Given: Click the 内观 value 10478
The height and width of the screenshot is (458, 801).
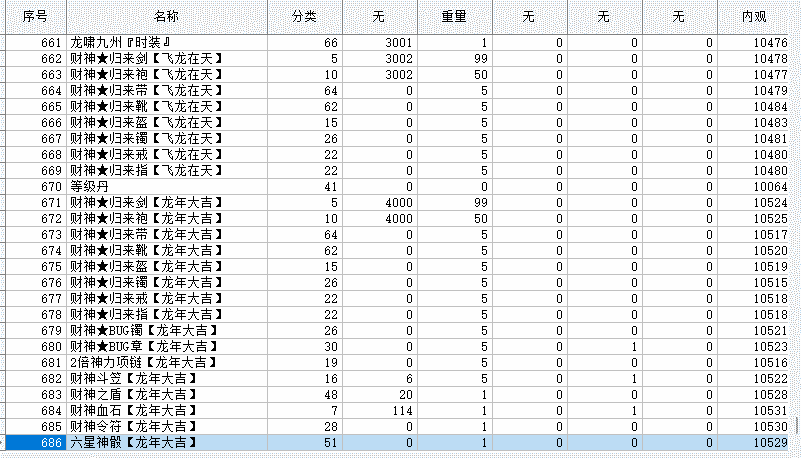Looking at the screenshot, I should [x=755, y=59].
